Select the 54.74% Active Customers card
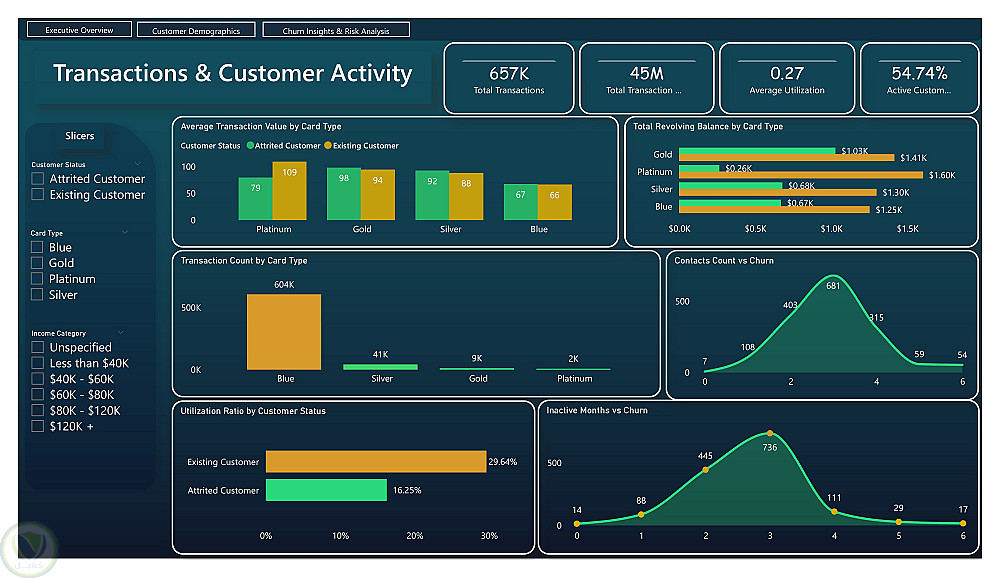 [x=919, y=78]
